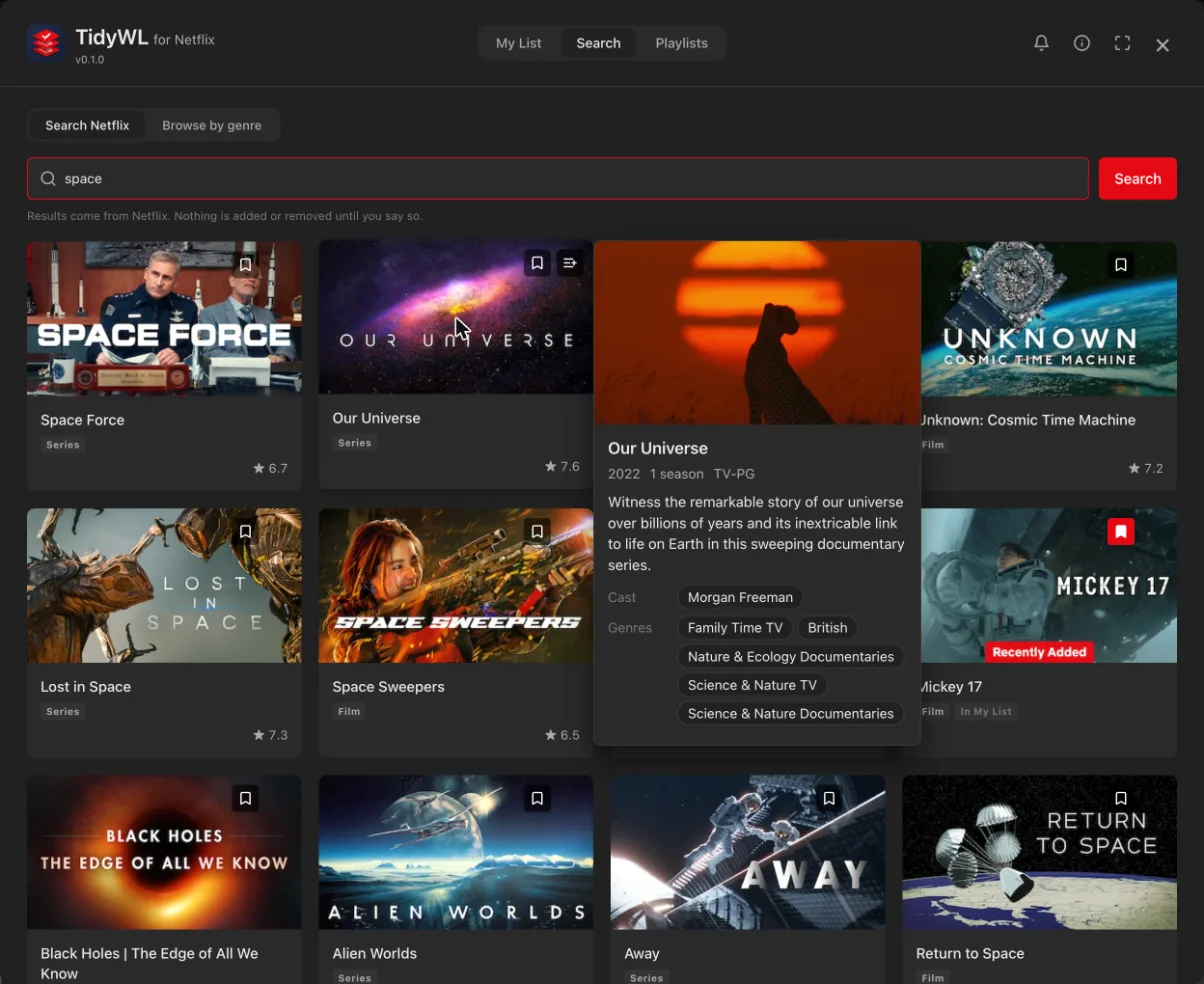This screenshot has width=1204, height=984.
Task: Switch to My List tab
Action: 519,43
